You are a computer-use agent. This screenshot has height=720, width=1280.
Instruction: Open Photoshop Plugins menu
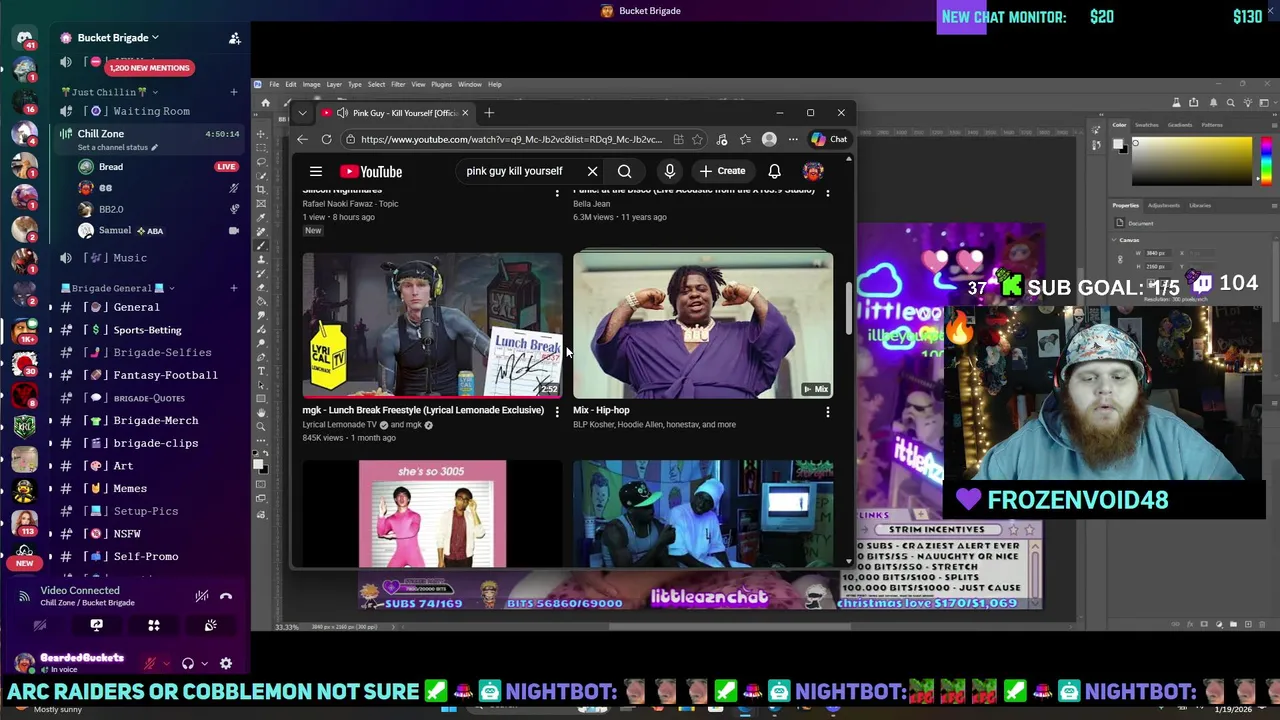pyautogui.click(x=441, y=84)
